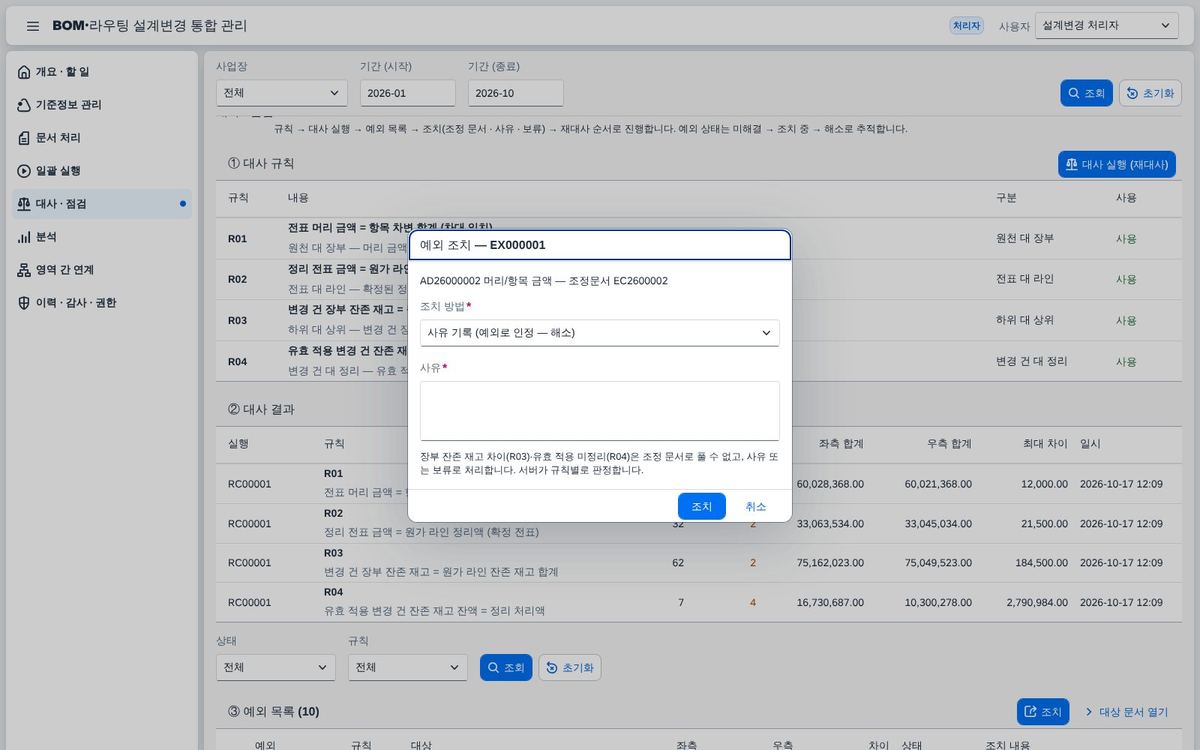The height and width of the screenshot is (750, 1200).
Task: Click the 조회 button below the results table
Action: pos(506,667)
